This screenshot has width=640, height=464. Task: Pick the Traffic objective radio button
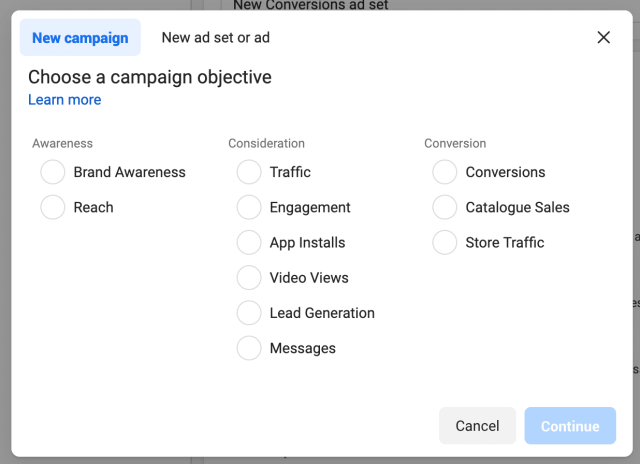tap(249, 172)
